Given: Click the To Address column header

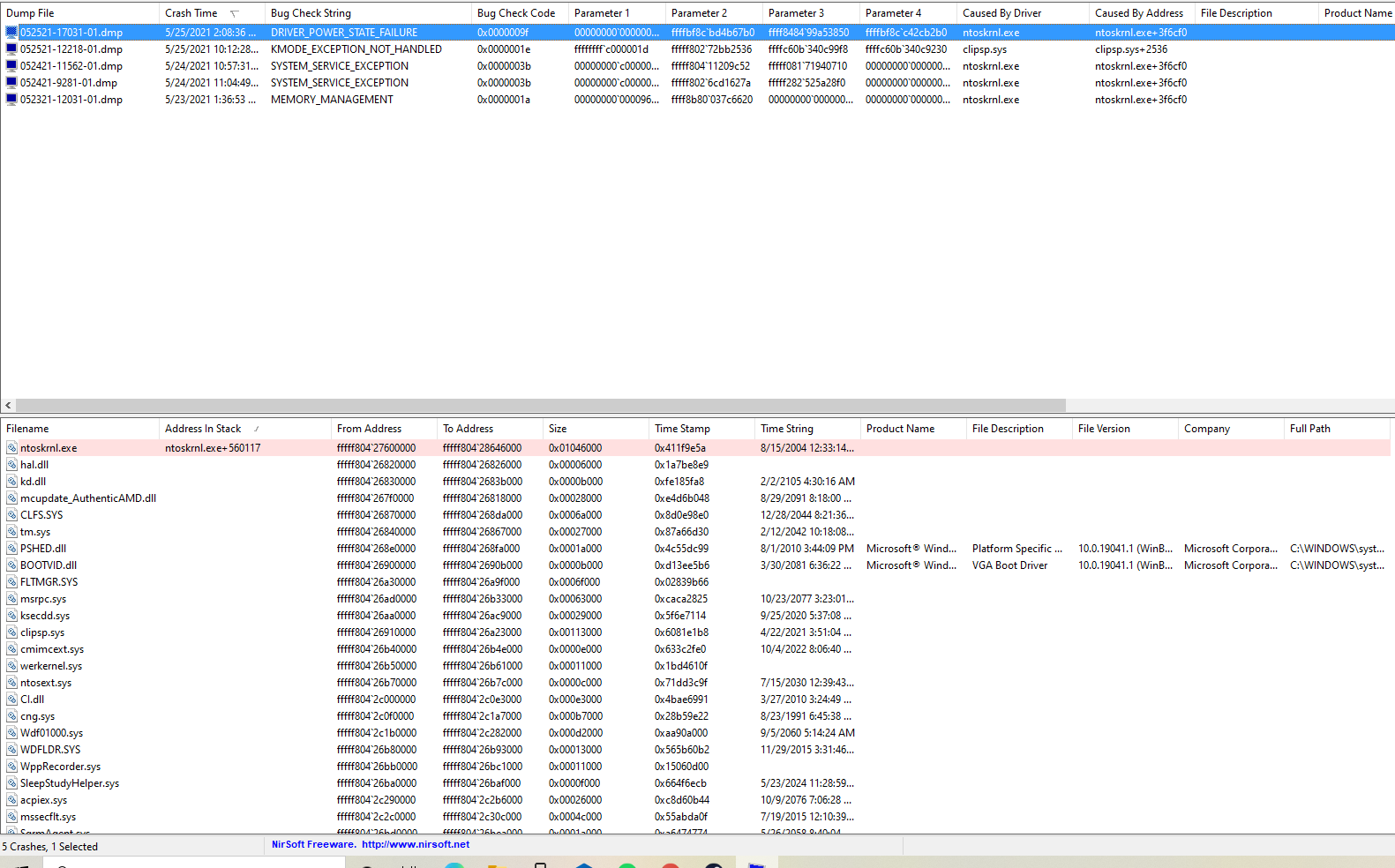Looking at the screenshot, I should 490,429.
